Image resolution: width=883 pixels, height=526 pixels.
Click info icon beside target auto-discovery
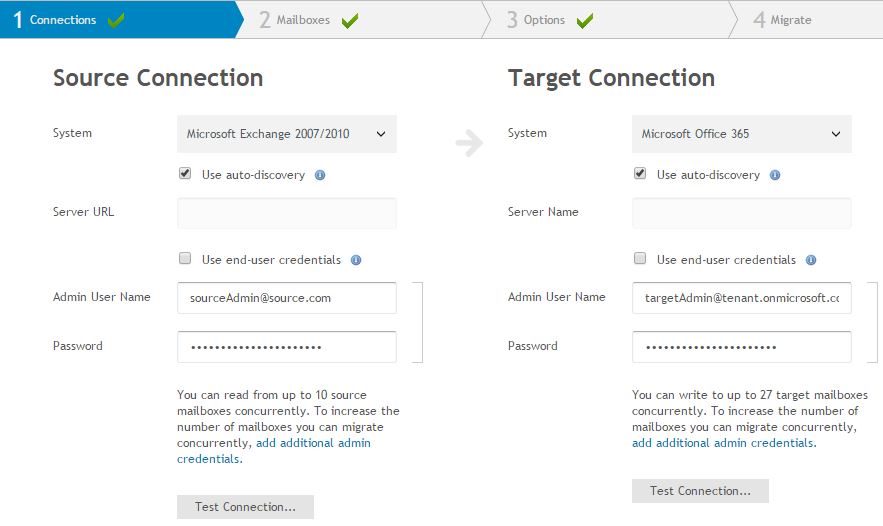point(775,175)
